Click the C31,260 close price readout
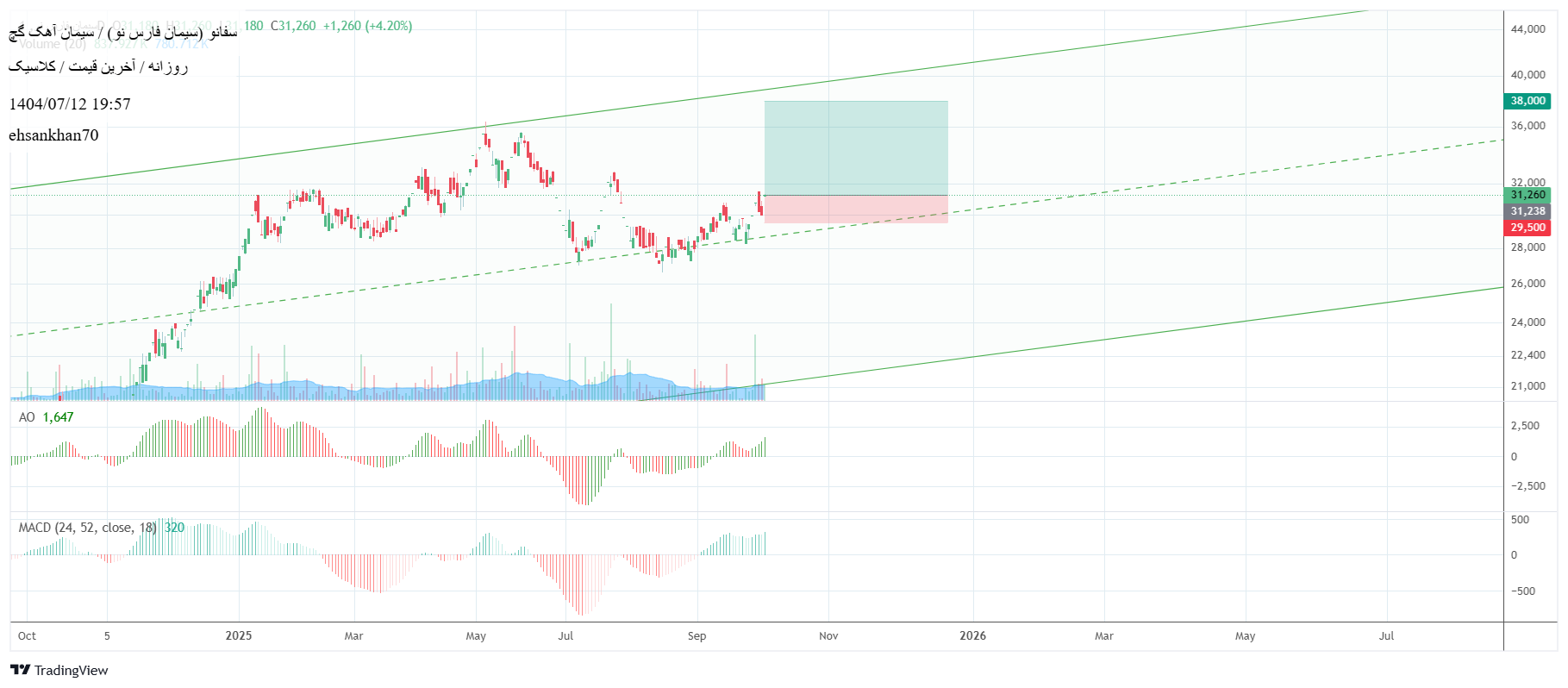 pyautogui.click(x=293, y=26)
